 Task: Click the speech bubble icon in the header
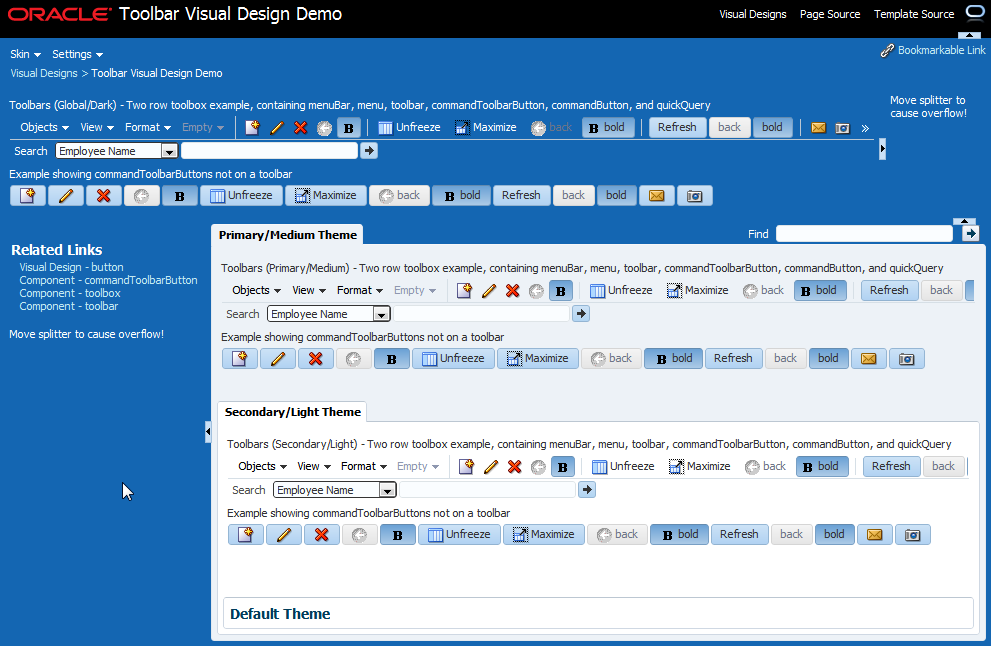tap(975, 13)
